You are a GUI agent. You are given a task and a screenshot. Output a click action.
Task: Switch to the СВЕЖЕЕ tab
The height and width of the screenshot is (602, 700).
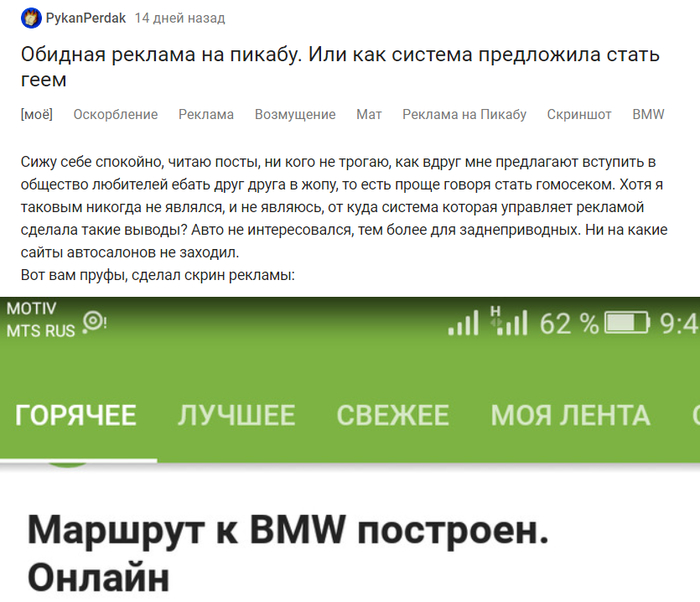click(x=393, y=415)
